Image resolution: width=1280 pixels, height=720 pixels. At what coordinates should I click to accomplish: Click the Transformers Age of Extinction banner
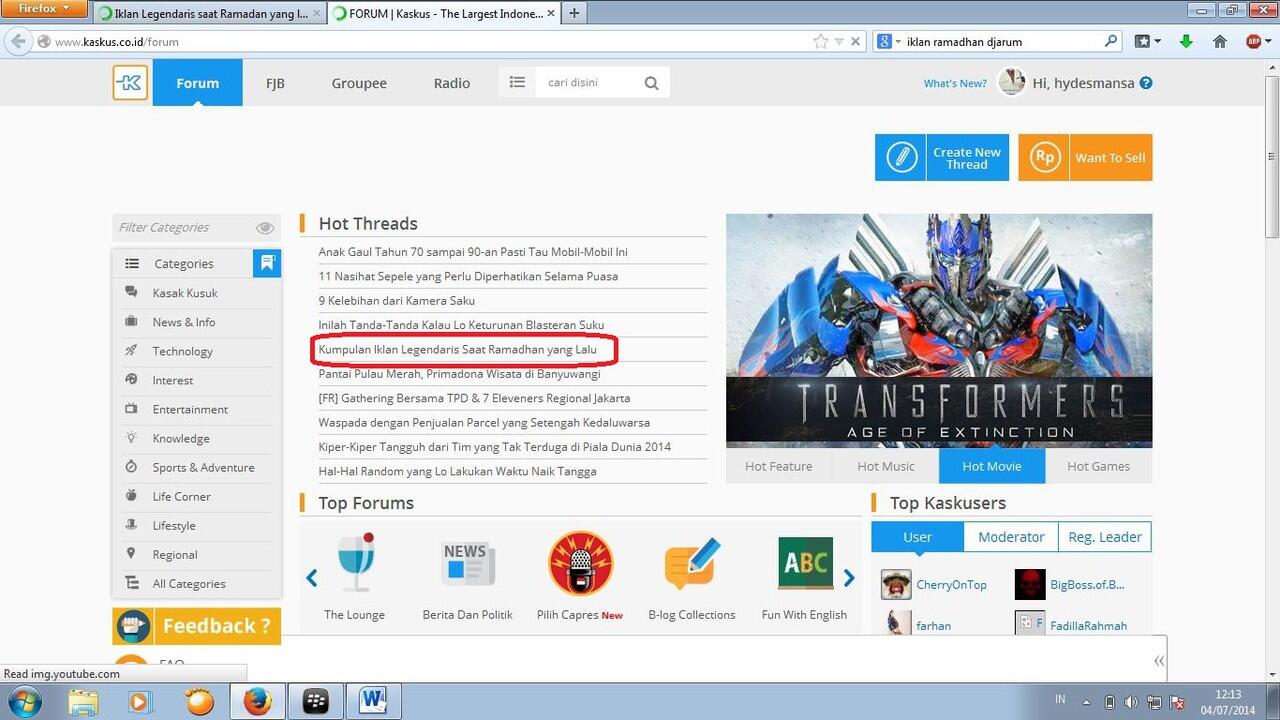coord(939,330)
